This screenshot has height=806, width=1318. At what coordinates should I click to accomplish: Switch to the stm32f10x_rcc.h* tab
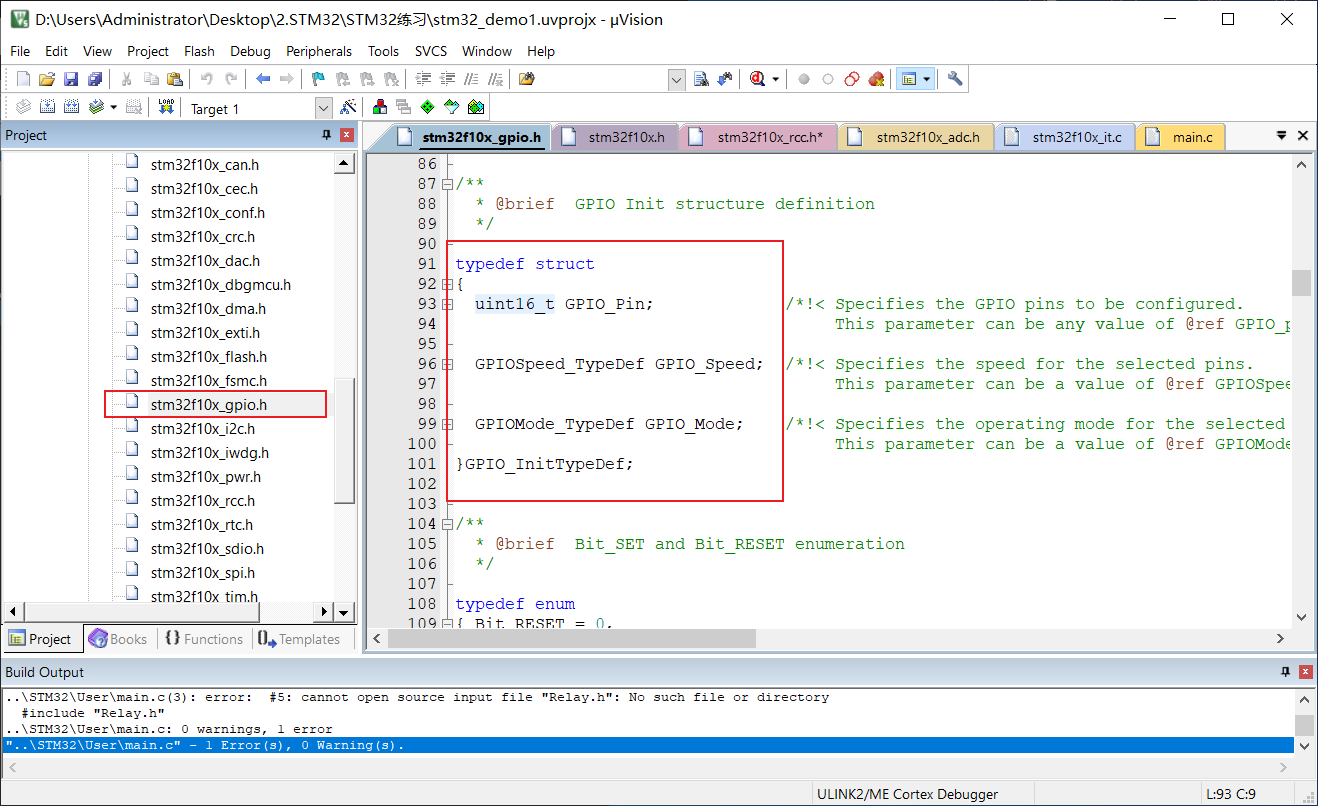pos(759,137)
